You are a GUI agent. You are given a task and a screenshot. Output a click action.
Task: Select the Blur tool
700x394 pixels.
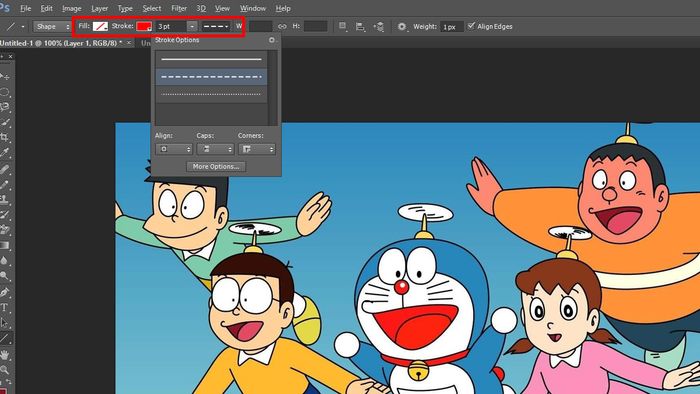(4, 261)
